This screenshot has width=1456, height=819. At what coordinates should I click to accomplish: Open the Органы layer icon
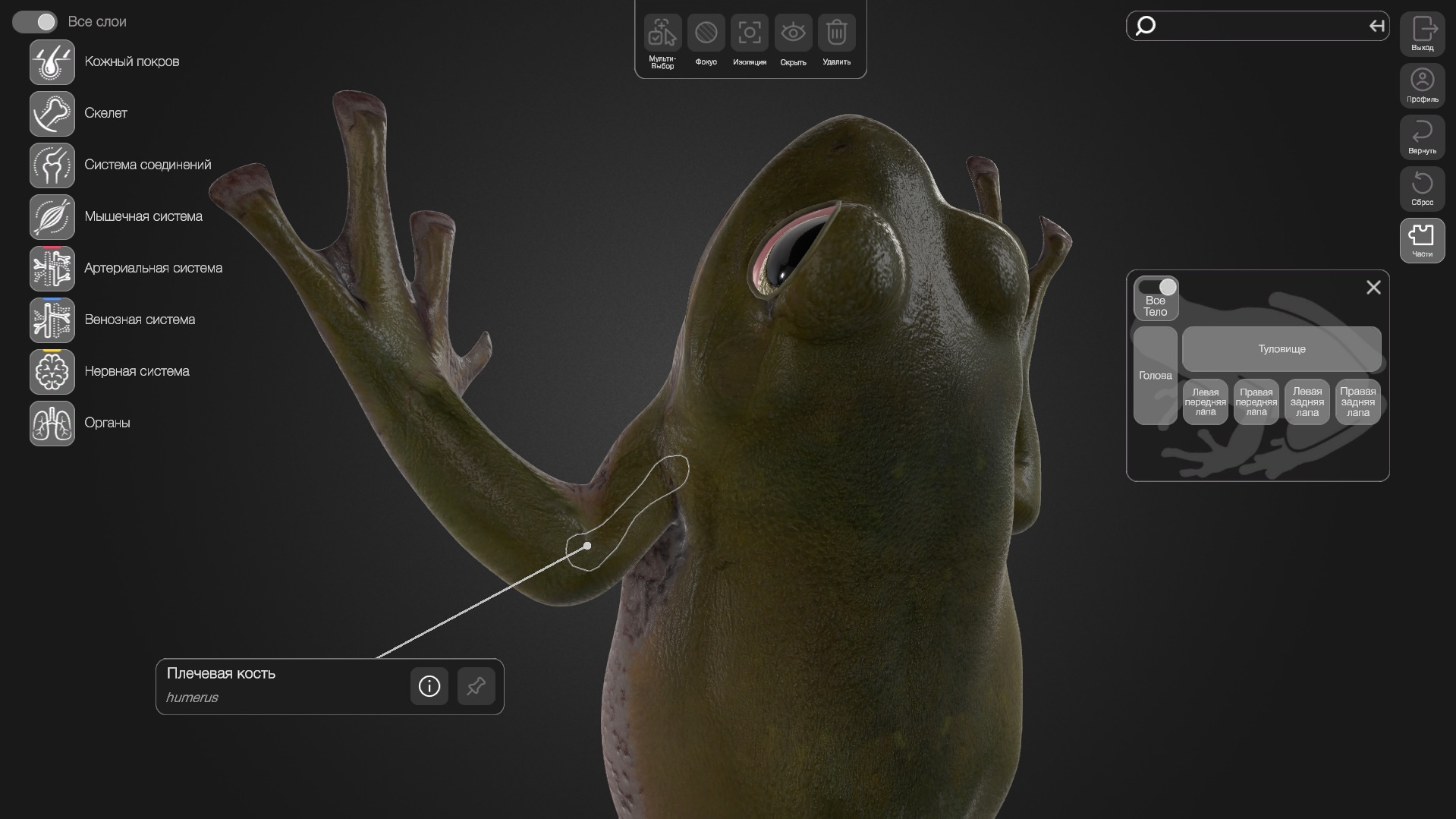(x=52, y=424)
